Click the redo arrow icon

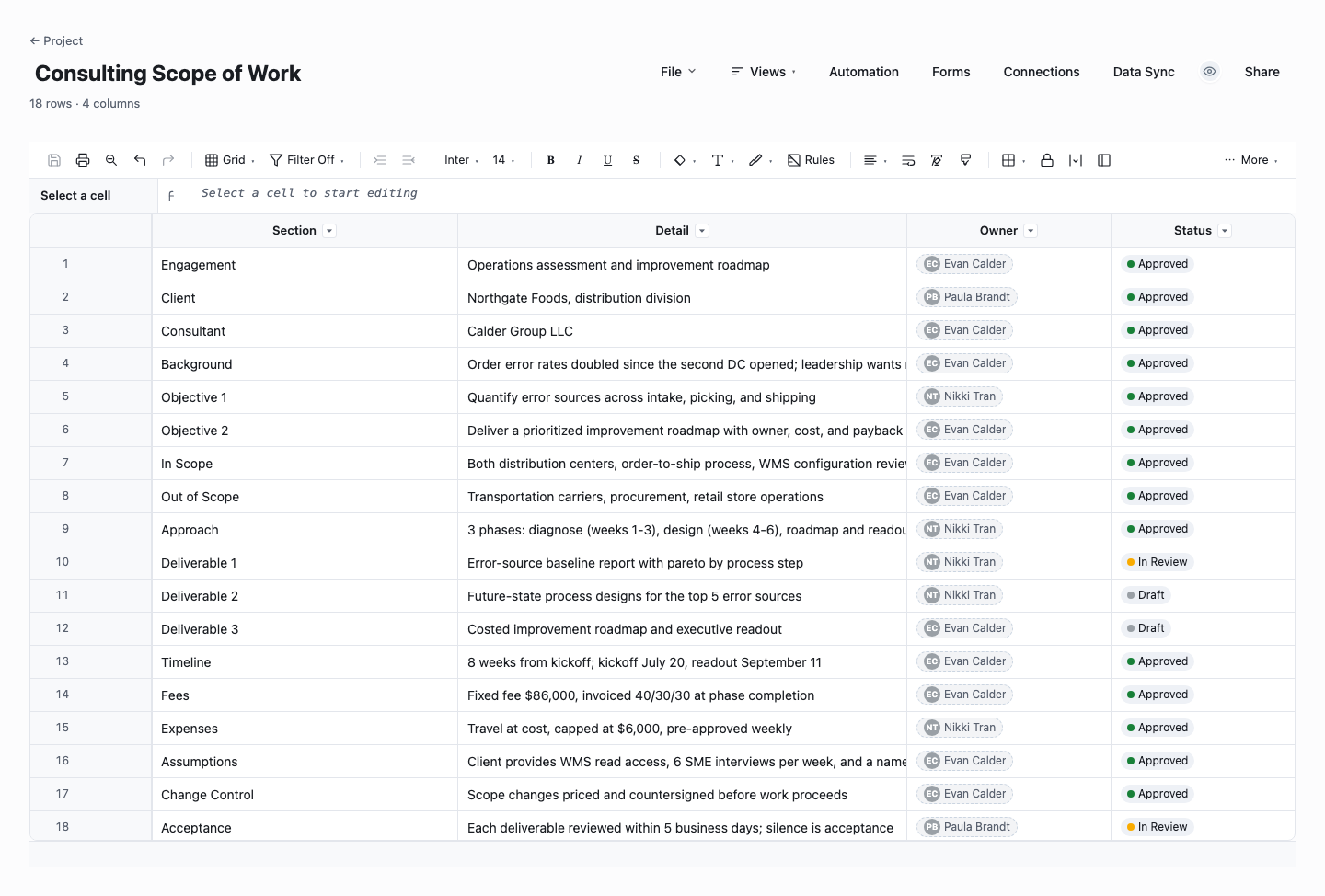point(168,160)
